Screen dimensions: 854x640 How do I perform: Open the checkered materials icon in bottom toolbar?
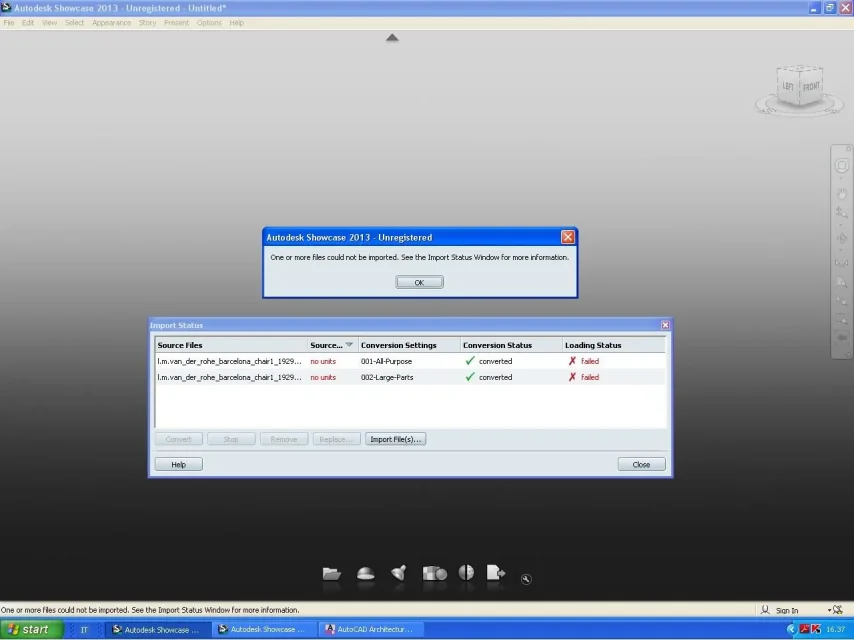[435, 573]
